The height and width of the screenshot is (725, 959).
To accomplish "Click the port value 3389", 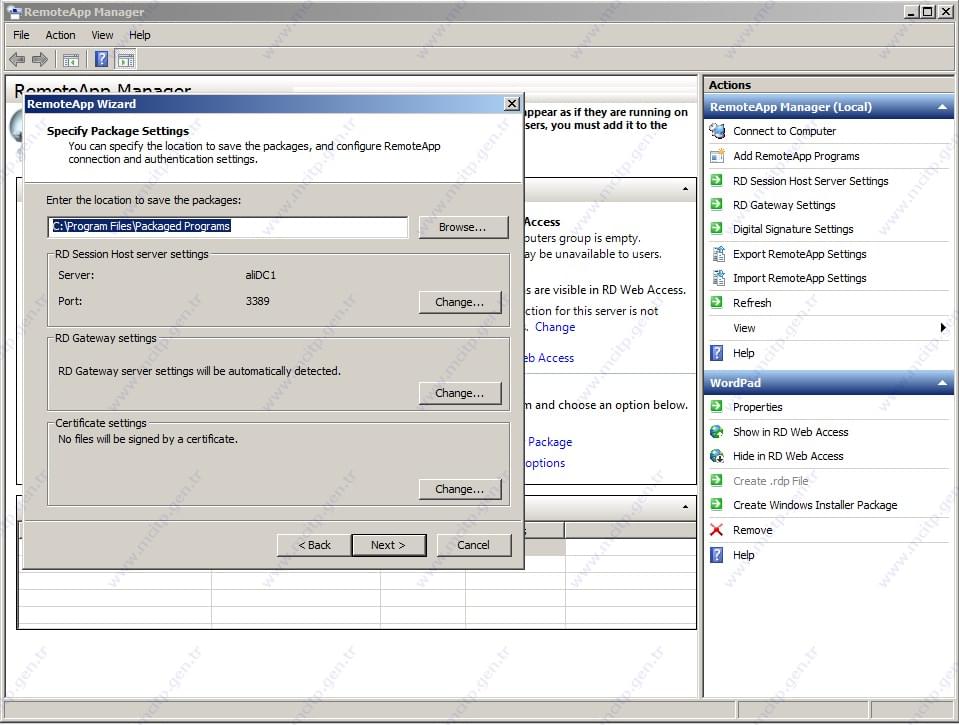I will coord(257,301).
